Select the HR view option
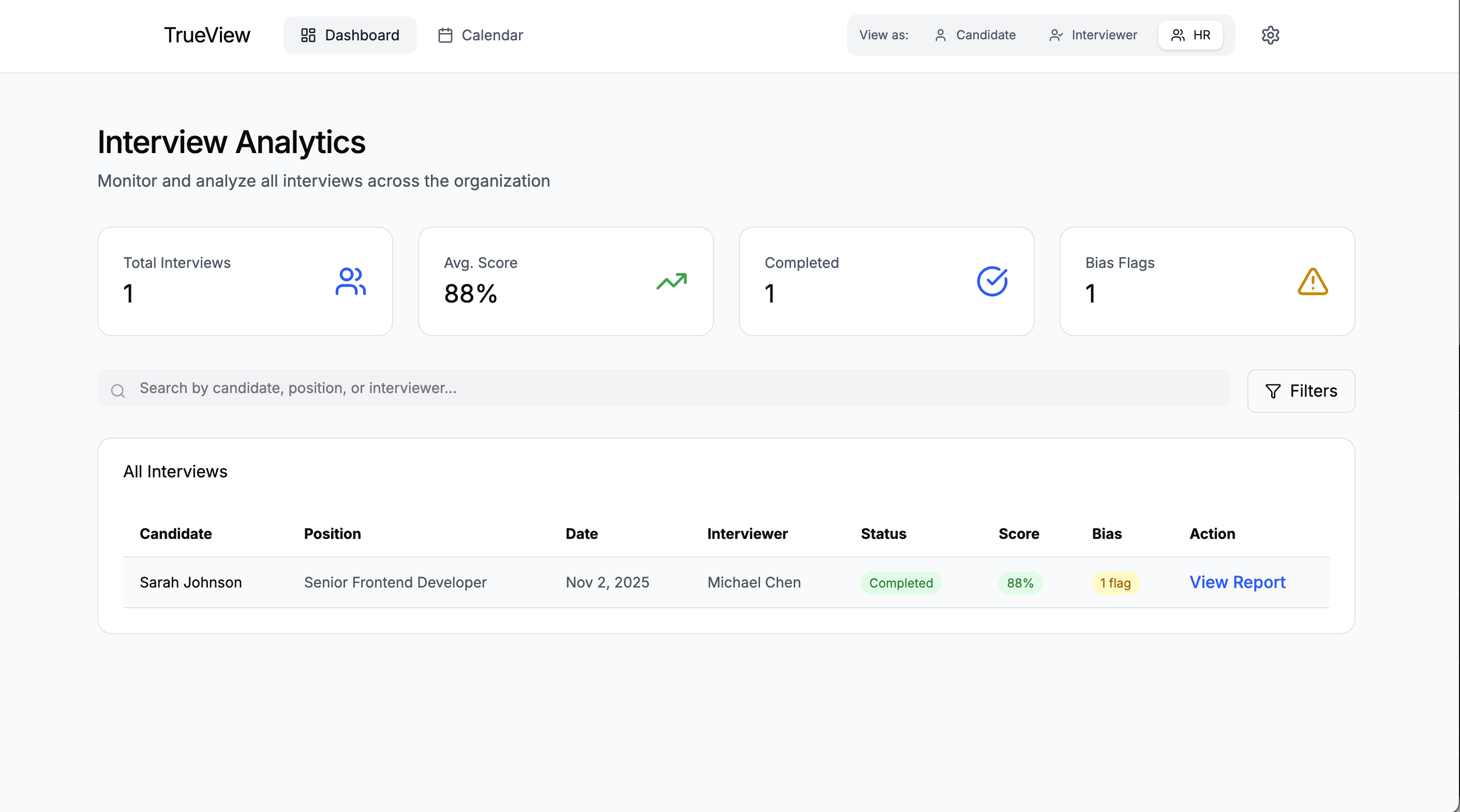1460x812 pixels. click(1190, 35)
